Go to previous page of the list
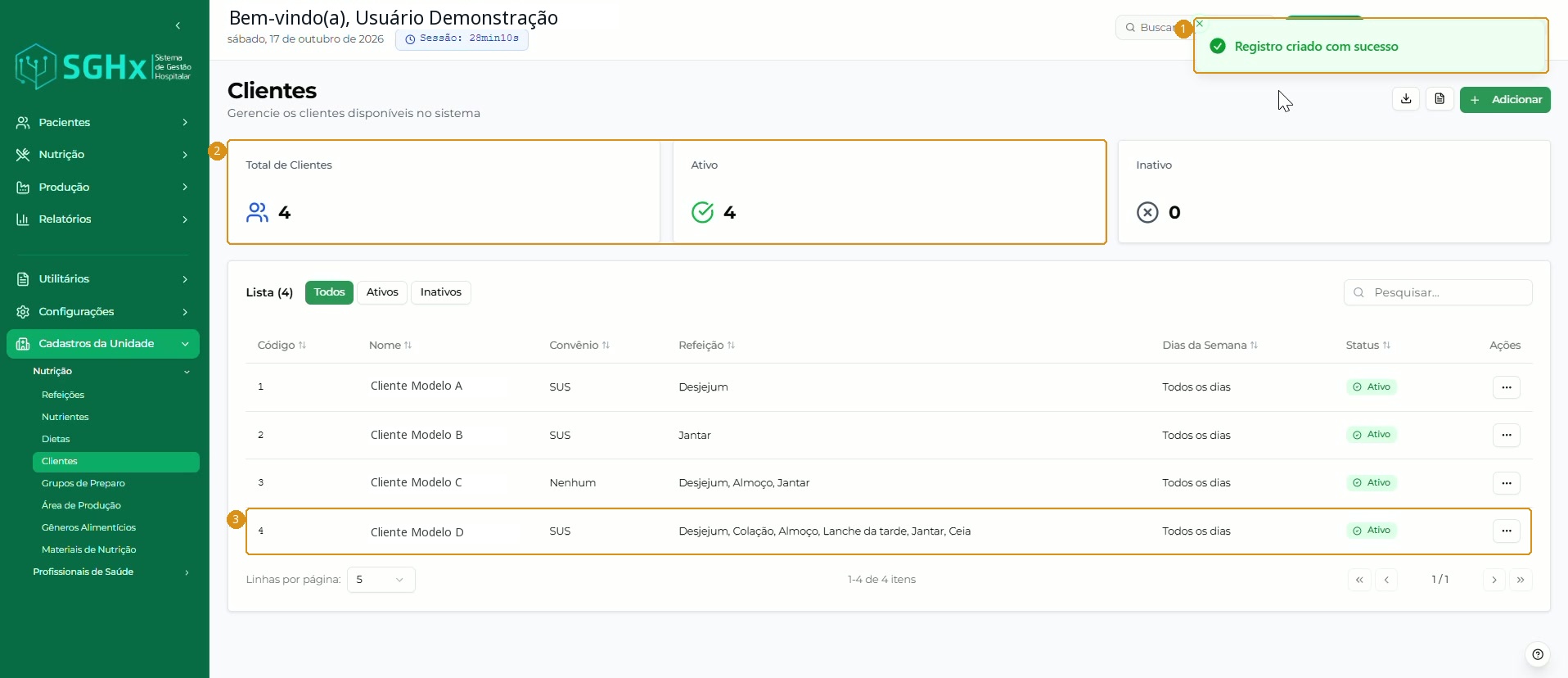 1386,580
